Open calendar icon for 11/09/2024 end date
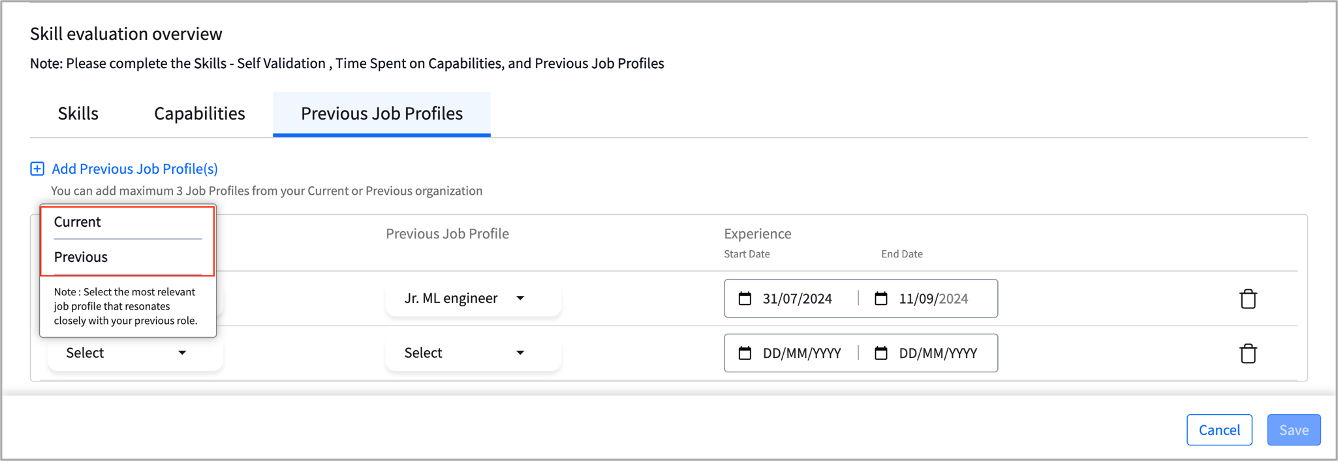This screenshot has width=1338, height=462. (x=881, y=298)
